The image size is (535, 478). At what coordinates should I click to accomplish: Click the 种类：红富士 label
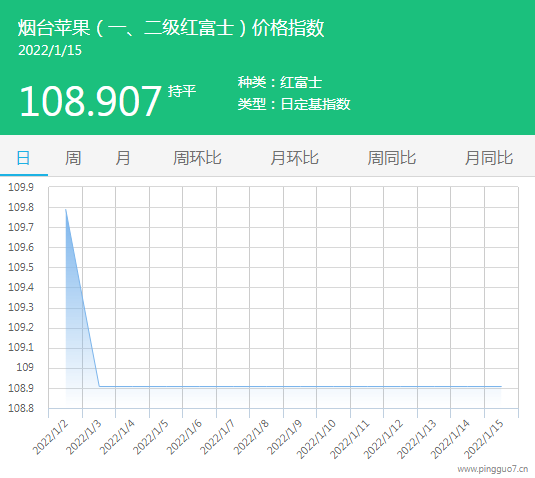[x=280, y=83]
